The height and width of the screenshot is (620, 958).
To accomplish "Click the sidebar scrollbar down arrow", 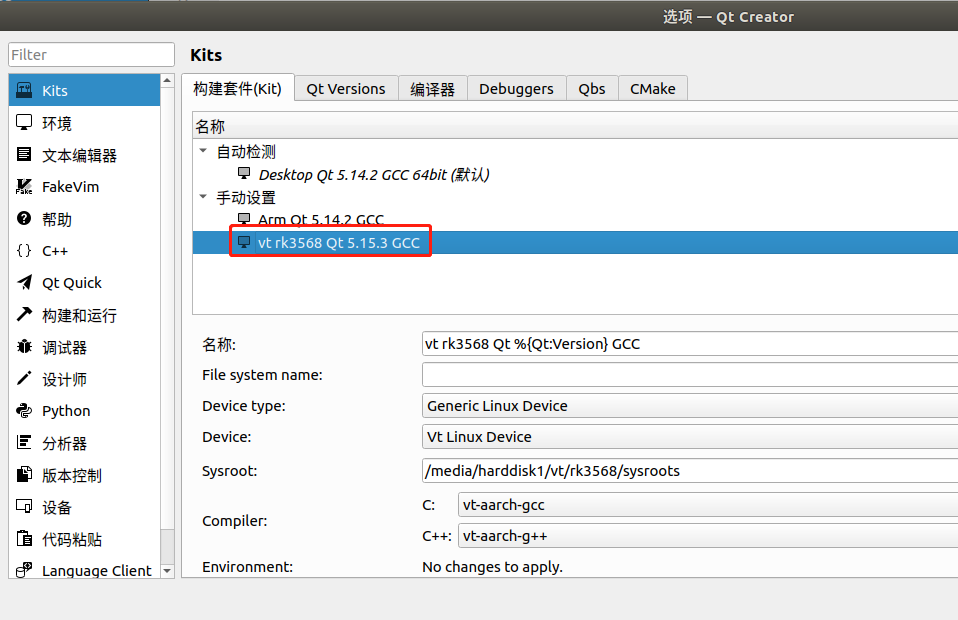I will click(167, 571).
